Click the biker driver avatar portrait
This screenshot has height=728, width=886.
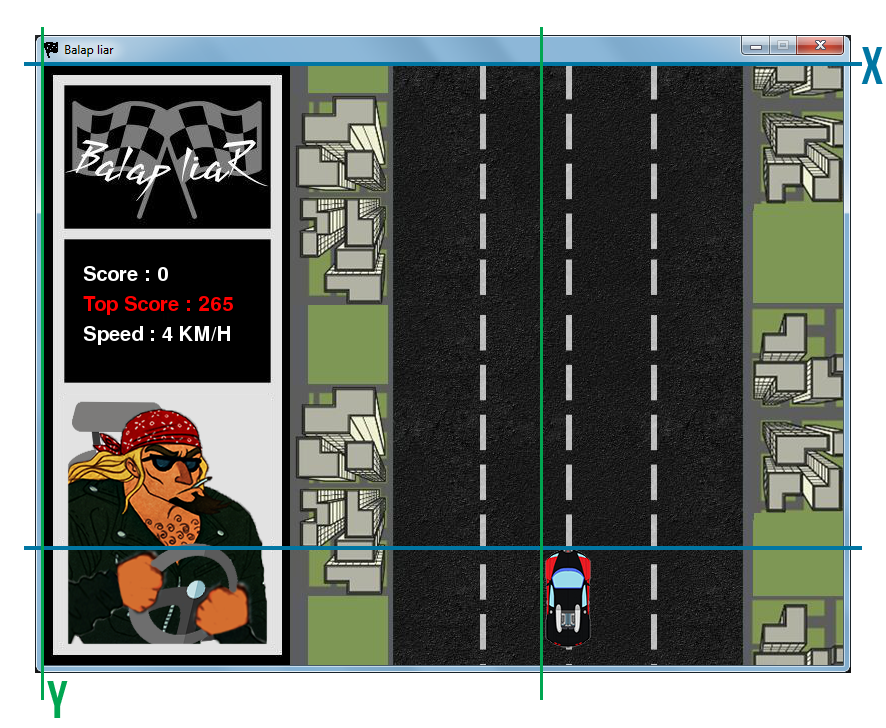pyautogui.click(x=166, y=520)
